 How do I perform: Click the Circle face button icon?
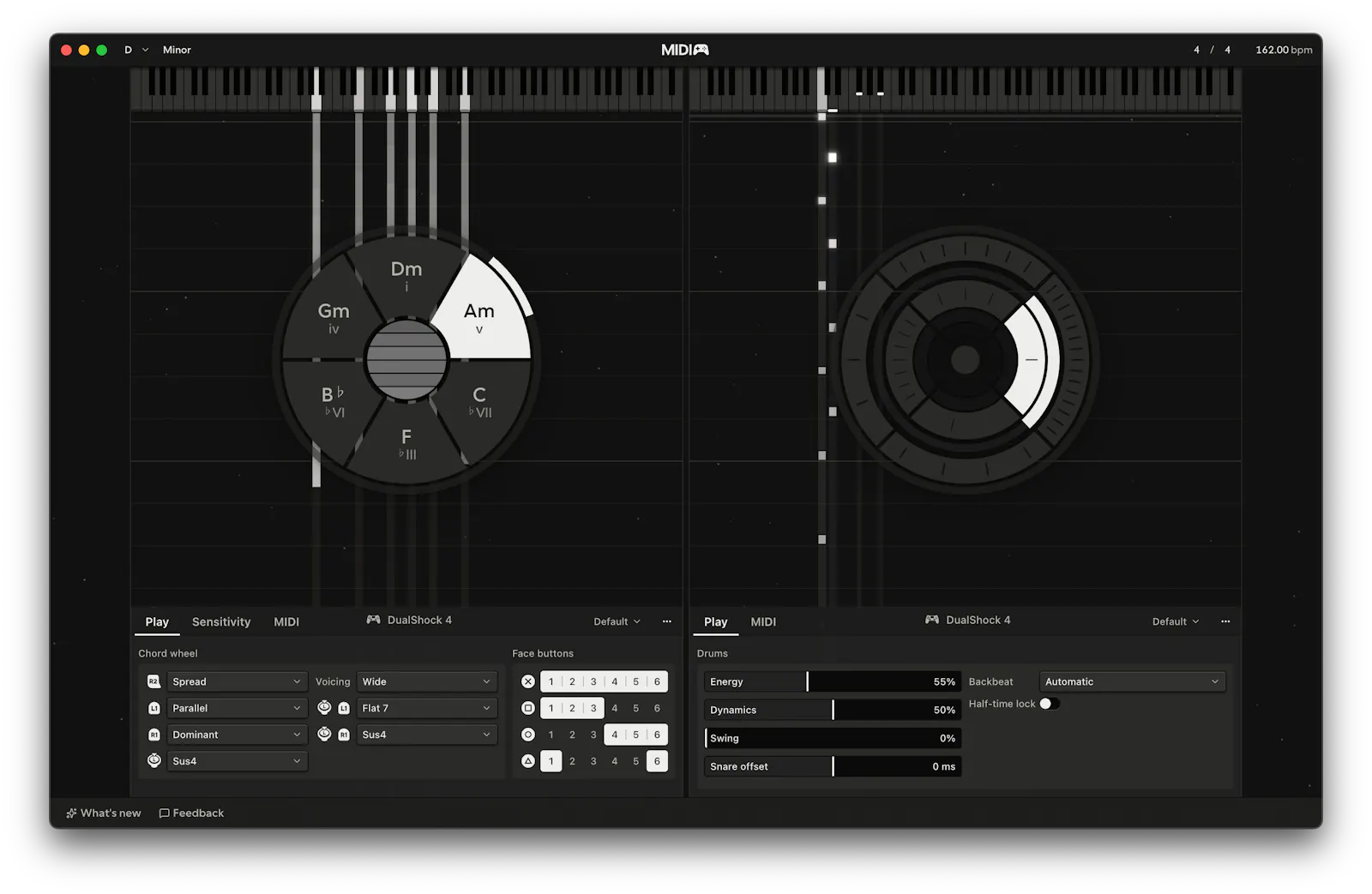point(528,735)
